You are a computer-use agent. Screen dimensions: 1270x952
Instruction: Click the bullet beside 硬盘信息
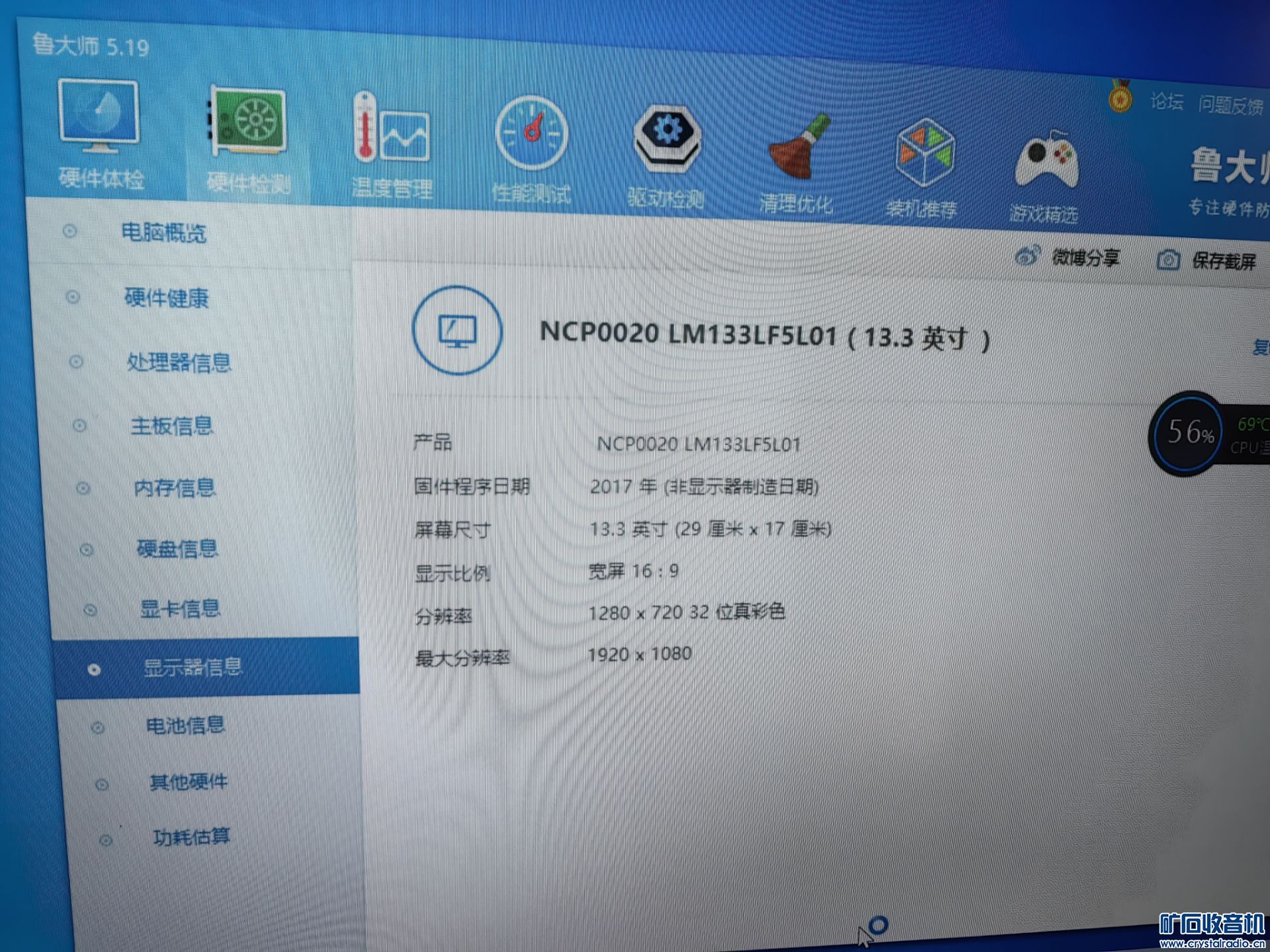click(x=87, y=549)
